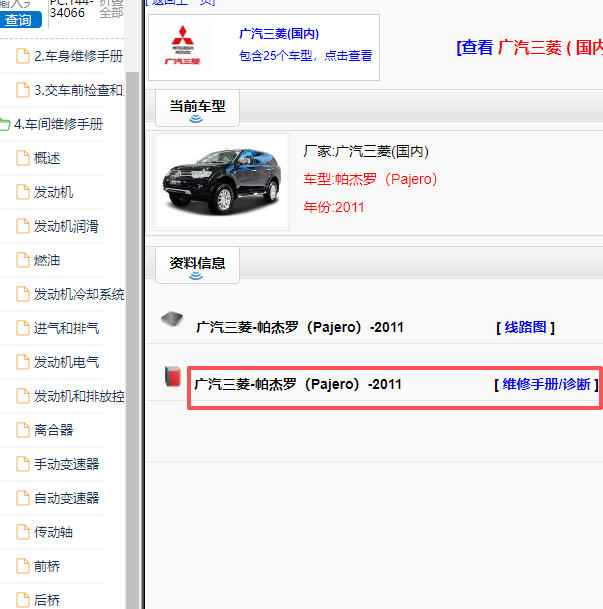
Task: Collapse the green 4.车间维修手册 folder
Action: 5,124
